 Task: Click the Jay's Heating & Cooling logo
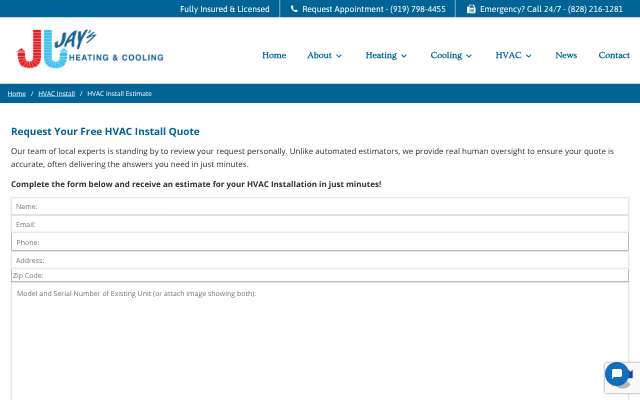click(x=90, y=49)
